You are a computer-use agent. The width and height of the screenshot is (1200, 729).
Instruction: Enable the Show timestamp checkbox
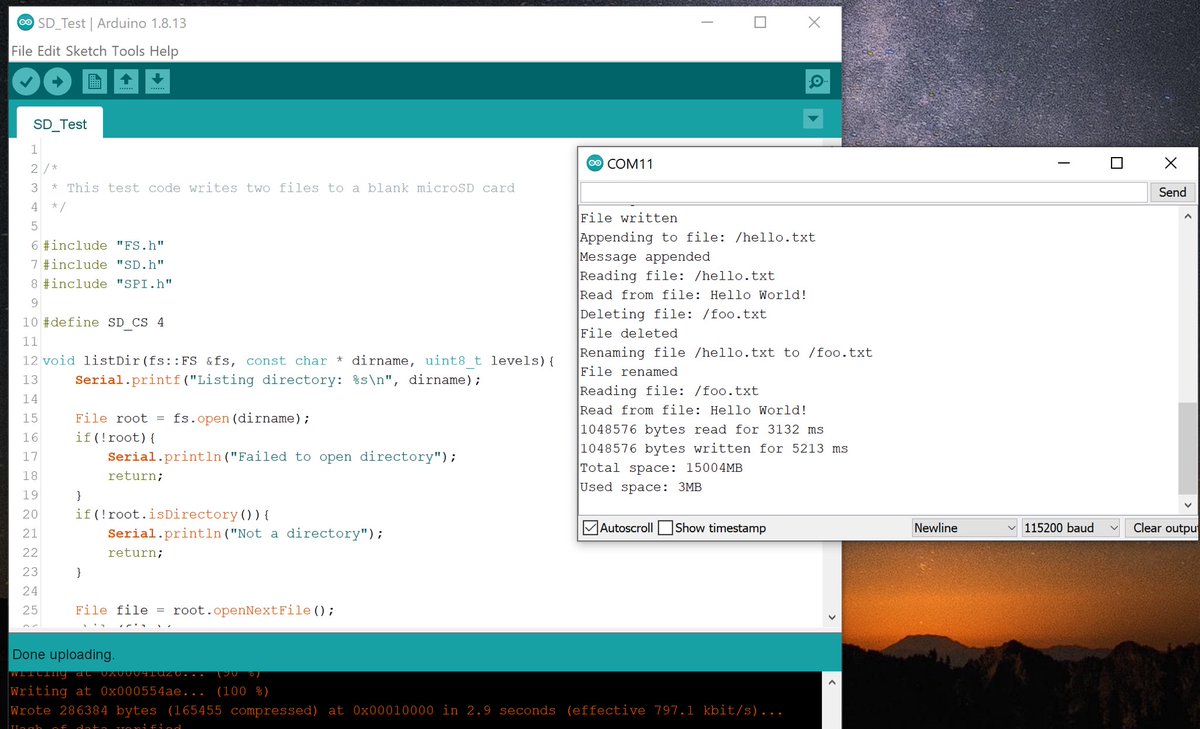(665, 528)
